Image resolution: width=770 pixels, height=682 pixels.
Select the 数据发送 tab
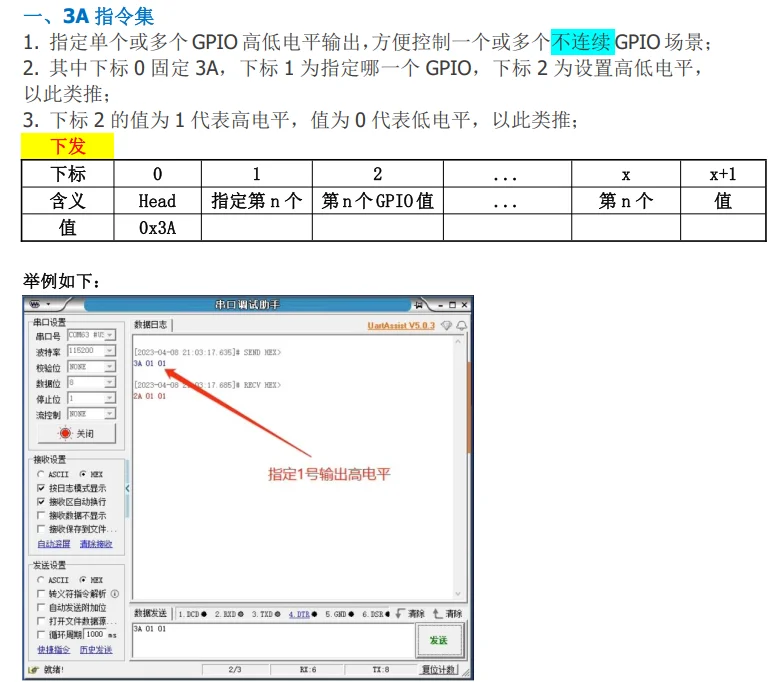[x=151, y=613]
